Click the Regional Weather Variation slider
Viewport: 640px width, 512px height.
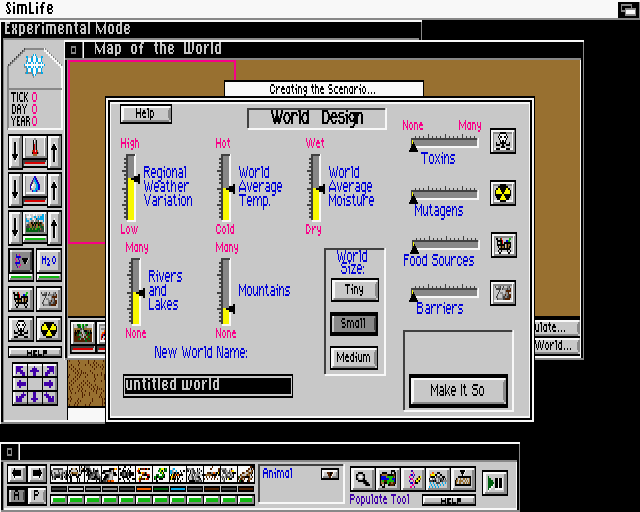[131, 187]
